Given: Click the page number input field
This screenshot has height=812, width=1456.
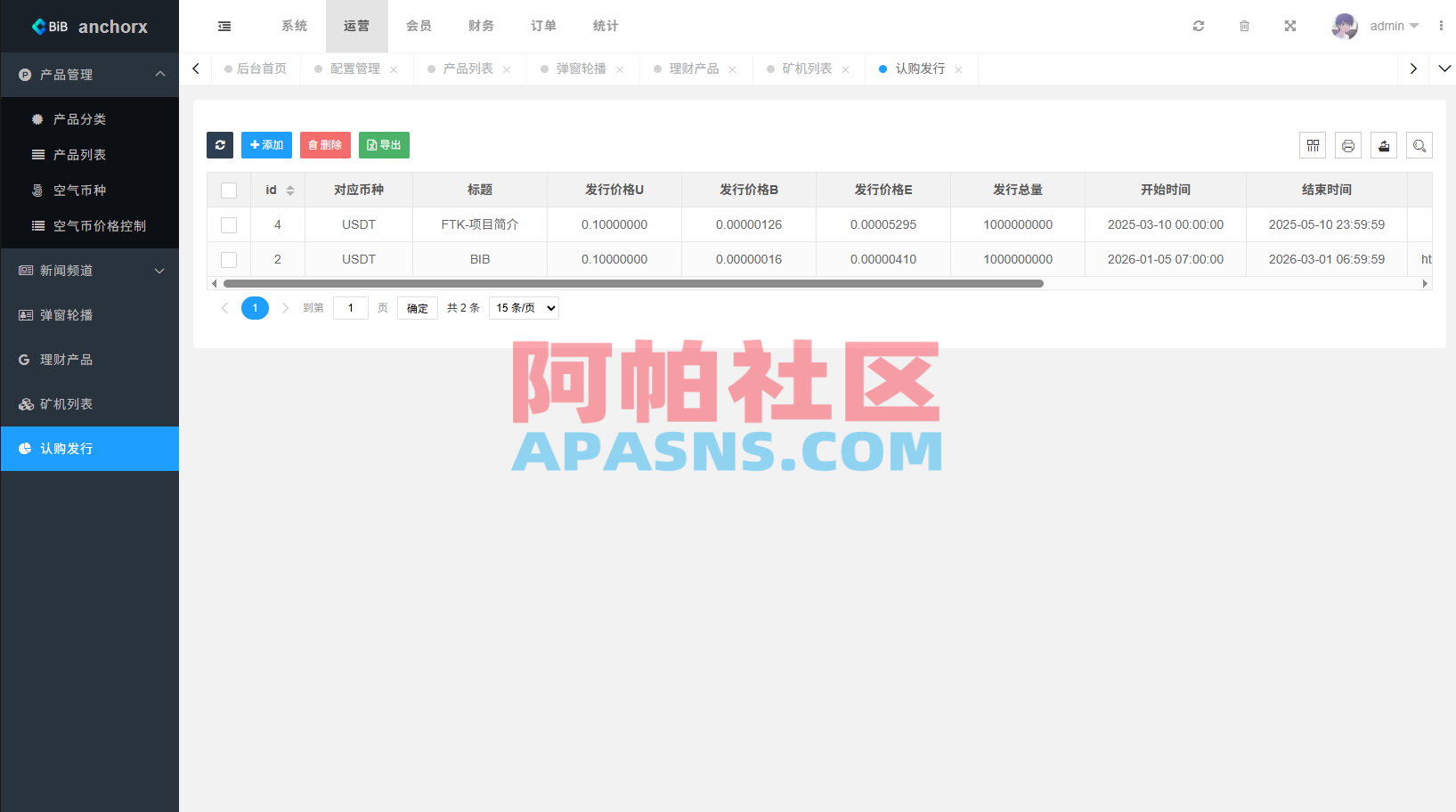Looking at the screenshot, I should 351,308.
